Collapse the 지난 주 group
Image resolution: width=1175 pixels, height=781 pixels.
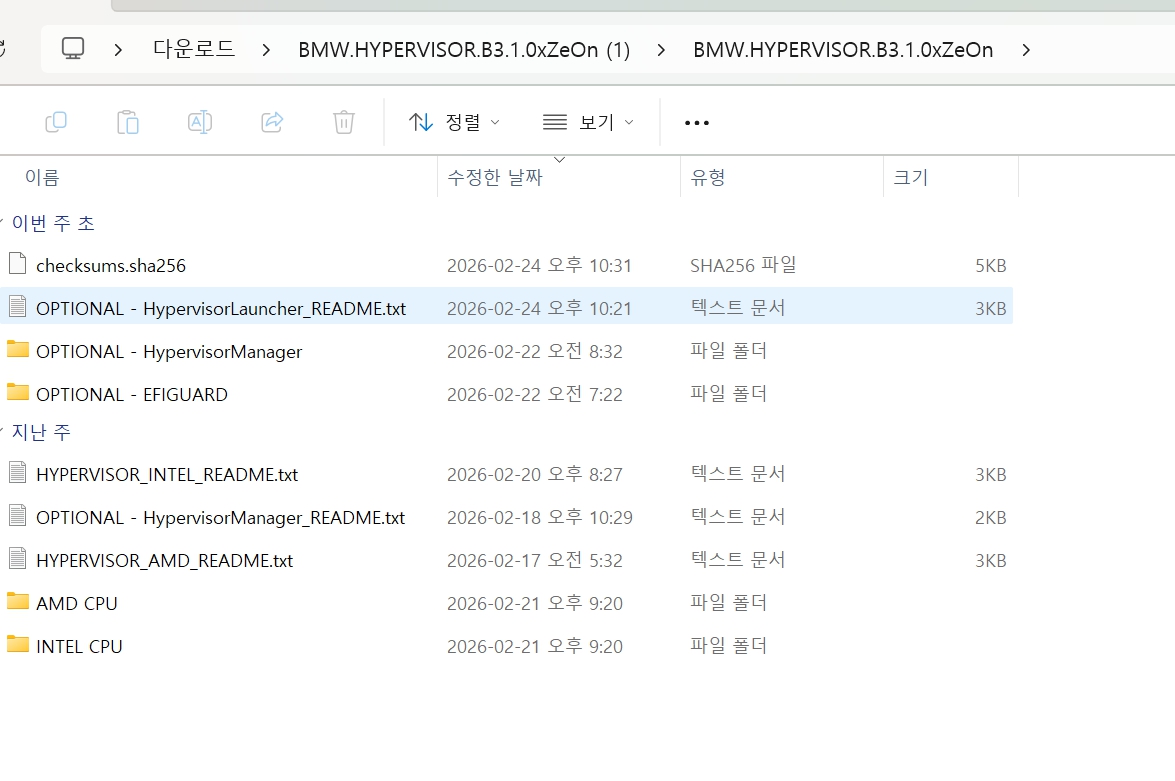(3, 432)
